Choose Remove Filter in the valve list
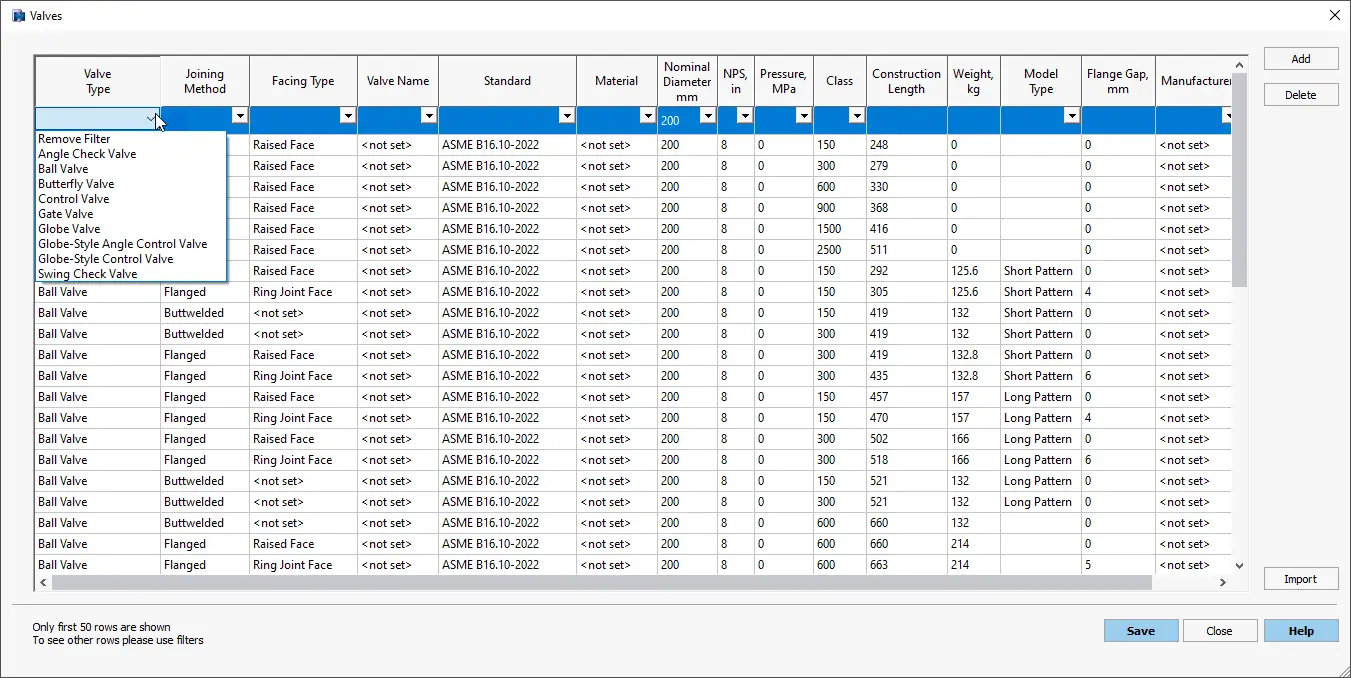This screenshot has width=1351, height=678. click(x=76, y=138)
